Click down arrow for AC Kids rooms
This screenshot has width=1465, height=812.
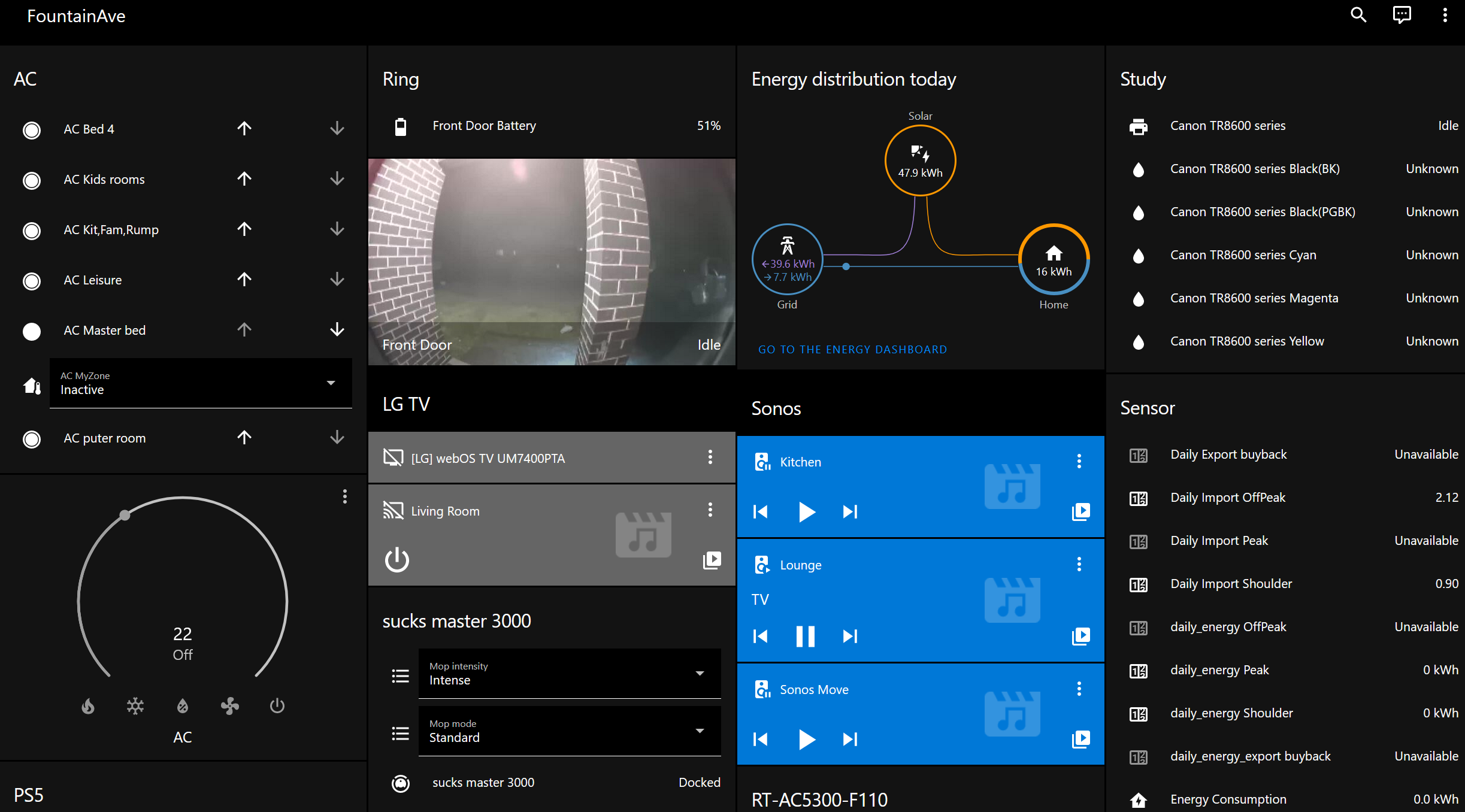coord(337,178)
